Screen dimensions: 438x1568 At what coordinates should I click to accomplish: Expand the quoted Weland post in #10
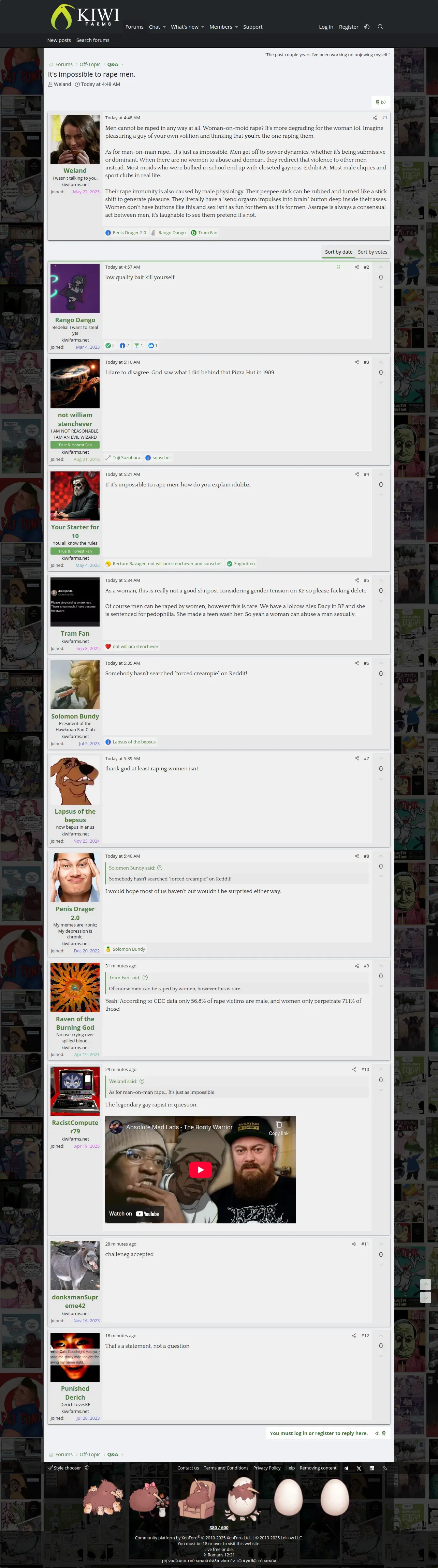coord(142,1081)
